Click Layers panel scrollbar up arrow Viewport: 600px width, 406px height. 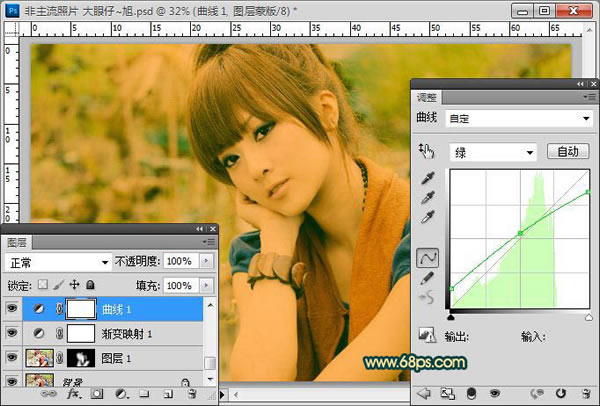tap(210, 305)
